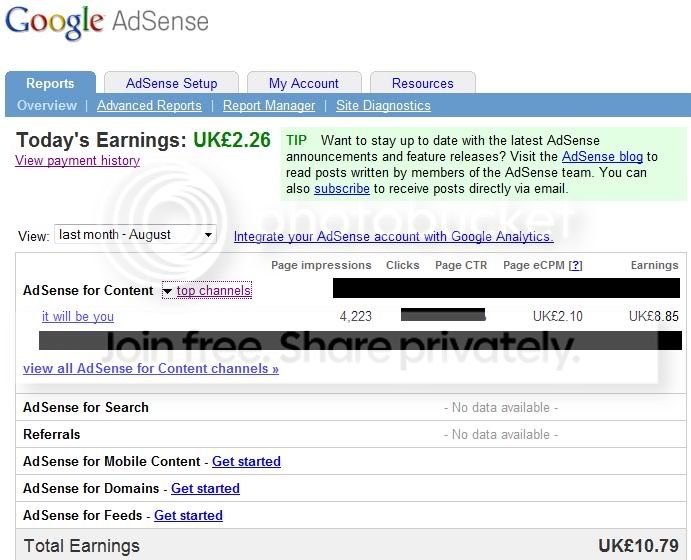Select the Overview sub-navigation item

tap(47, 105)
